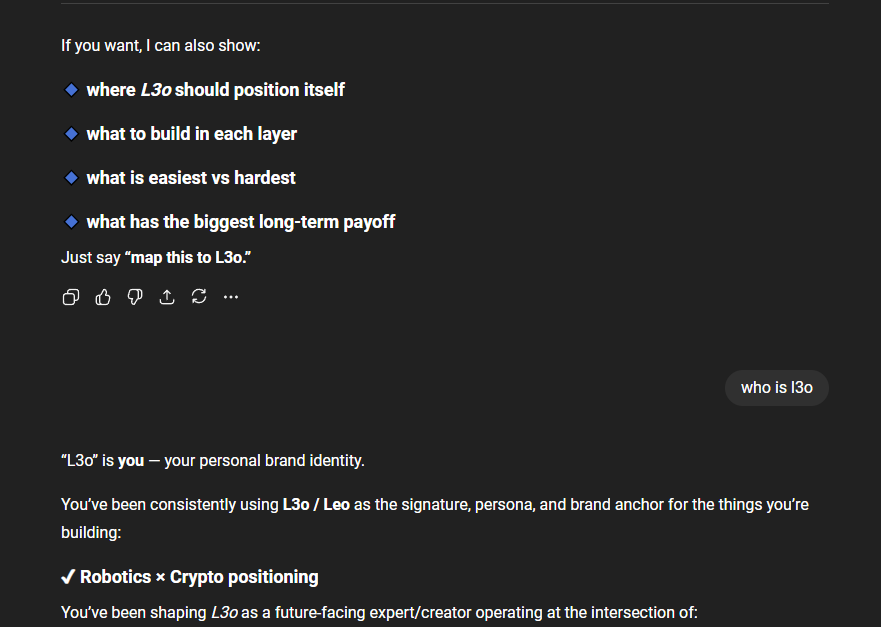Click the "Robotics × Crypto positioning" heading
Viewport: 881px width, 627px height.
click(x=199, y=577)
